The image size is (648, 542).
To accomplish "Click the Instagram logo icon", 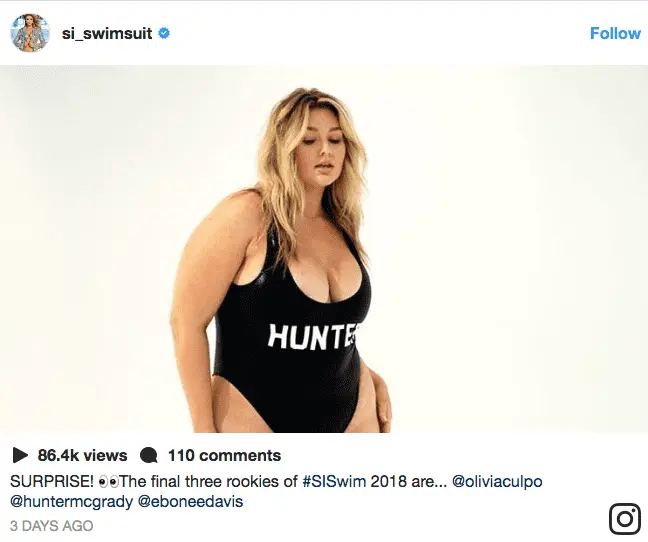I will click(x=625, y=518).
